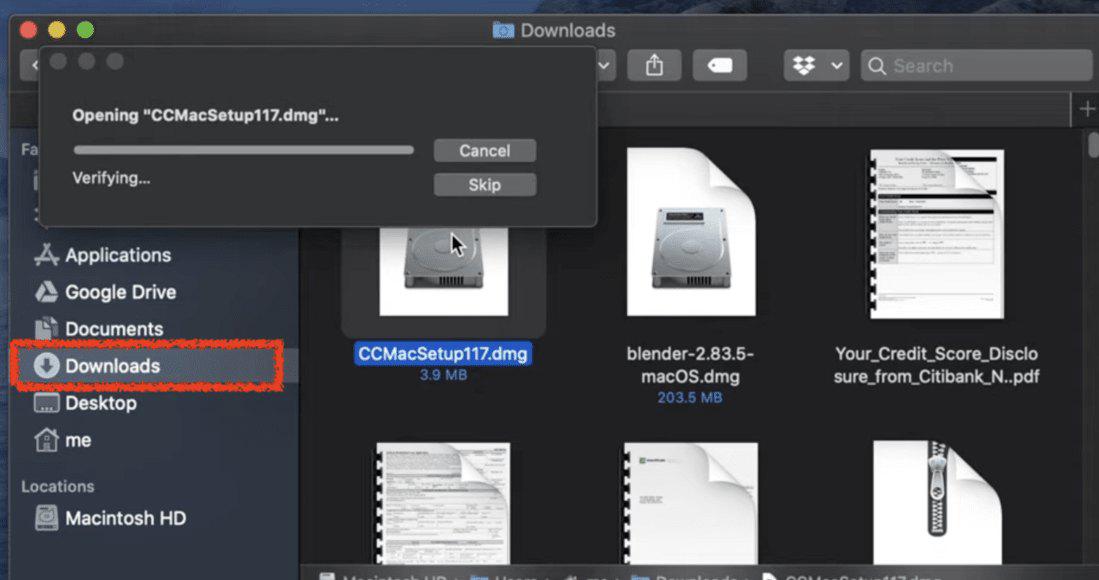Screen dimensions: 1099x580
Task: Click the Macintosh HD drive icon
Action: pos(46,518)
